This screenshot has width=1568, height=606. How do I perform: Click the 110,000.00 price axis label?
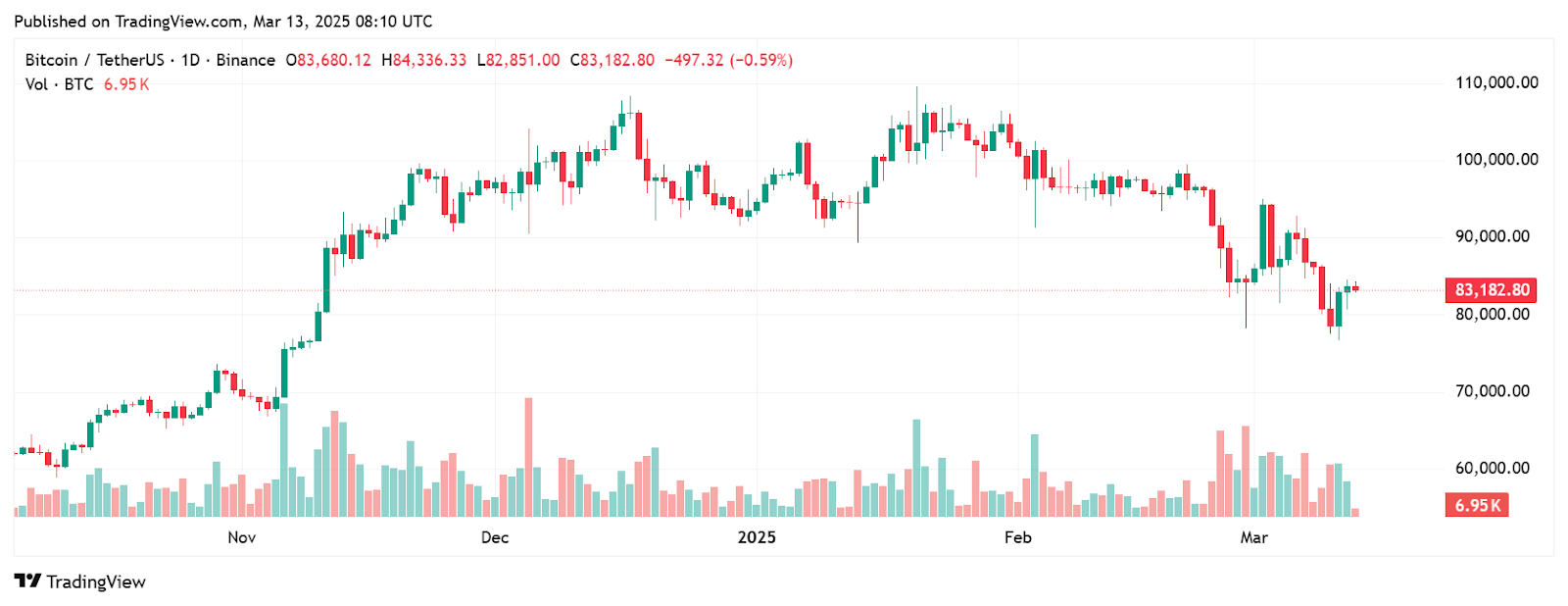coord(1496,82)
